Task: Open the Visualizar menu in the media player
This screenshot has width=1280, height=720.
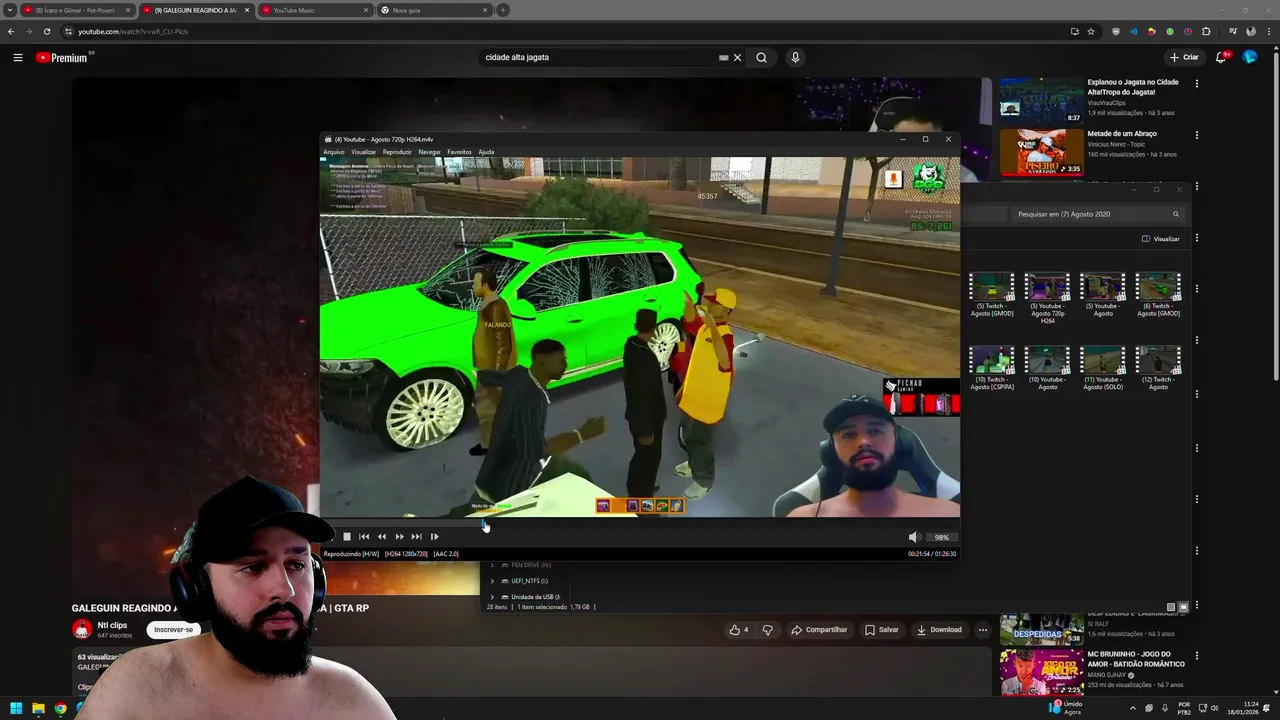Action: click(x=364, y=152)
